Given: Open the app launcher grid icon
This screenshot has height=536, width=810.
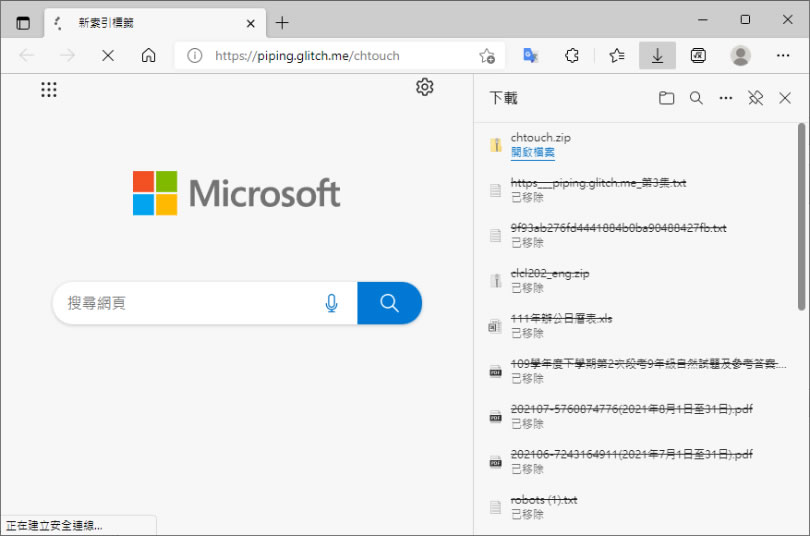Looking at the screenshot, I should (49, 89).
